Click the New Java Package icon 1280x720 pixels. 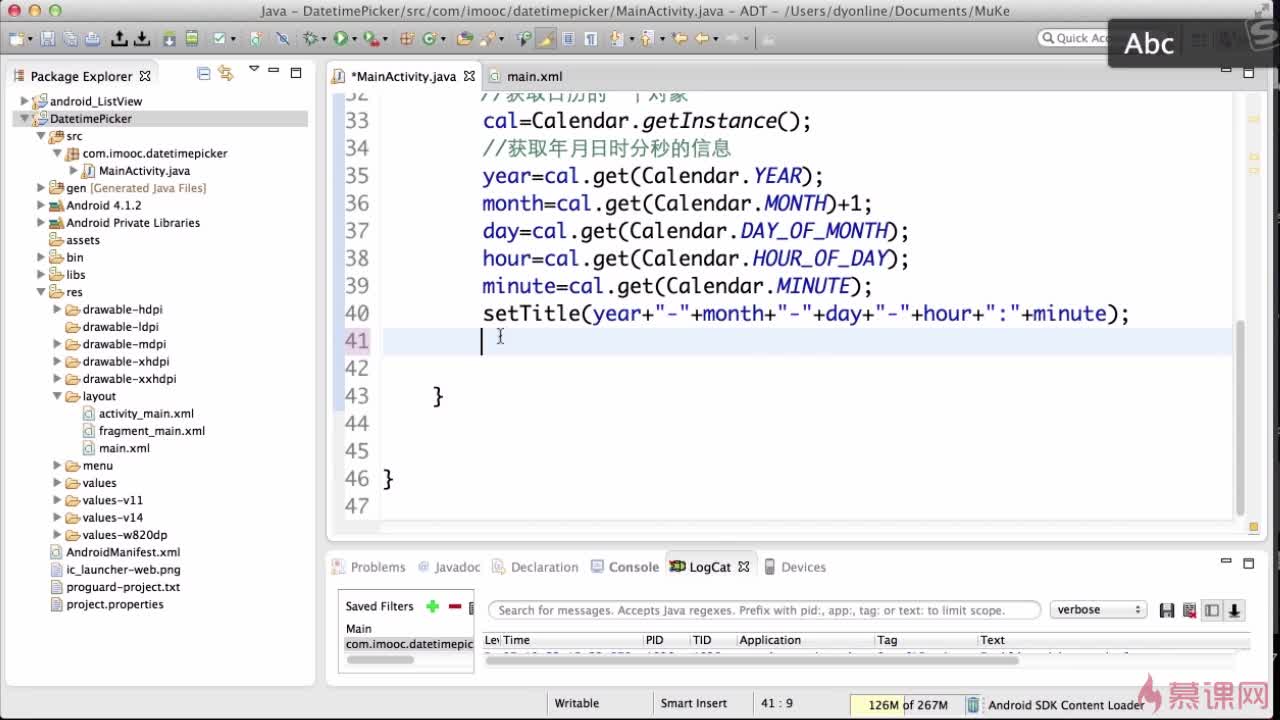coord(407,39)
